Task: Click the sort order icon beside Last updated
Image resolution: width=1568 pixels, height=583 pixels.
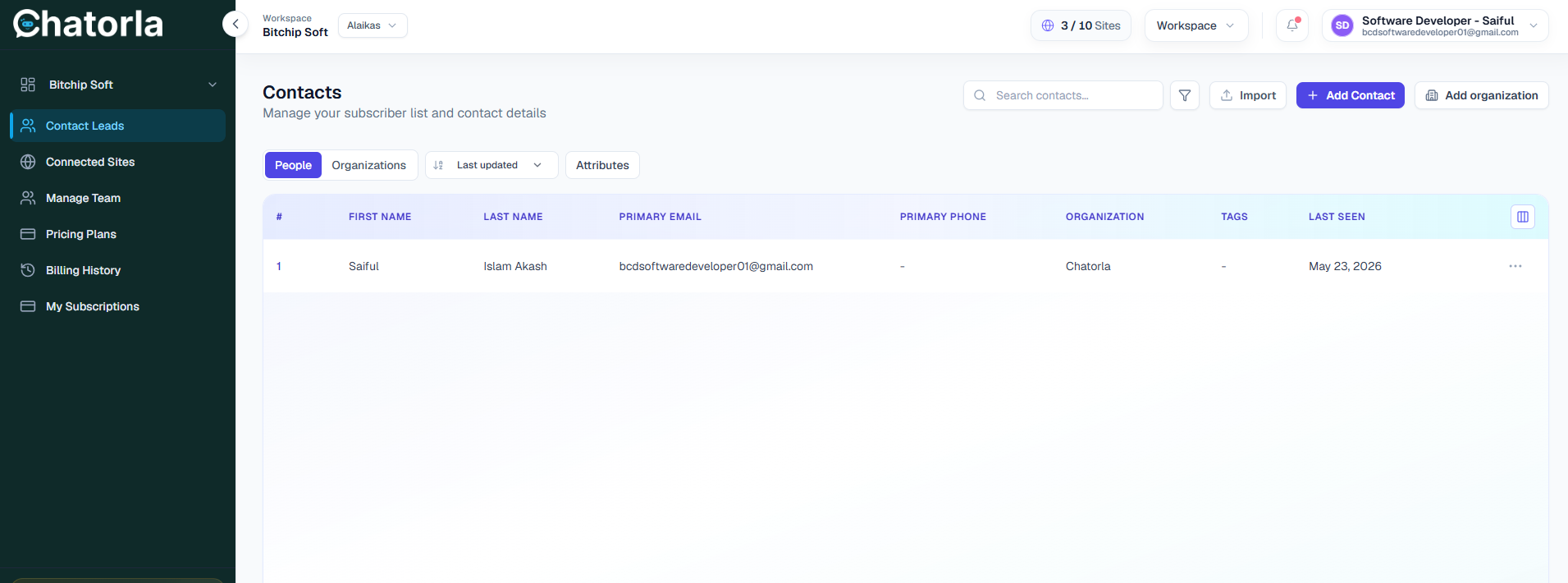Action: pos(438,165)
